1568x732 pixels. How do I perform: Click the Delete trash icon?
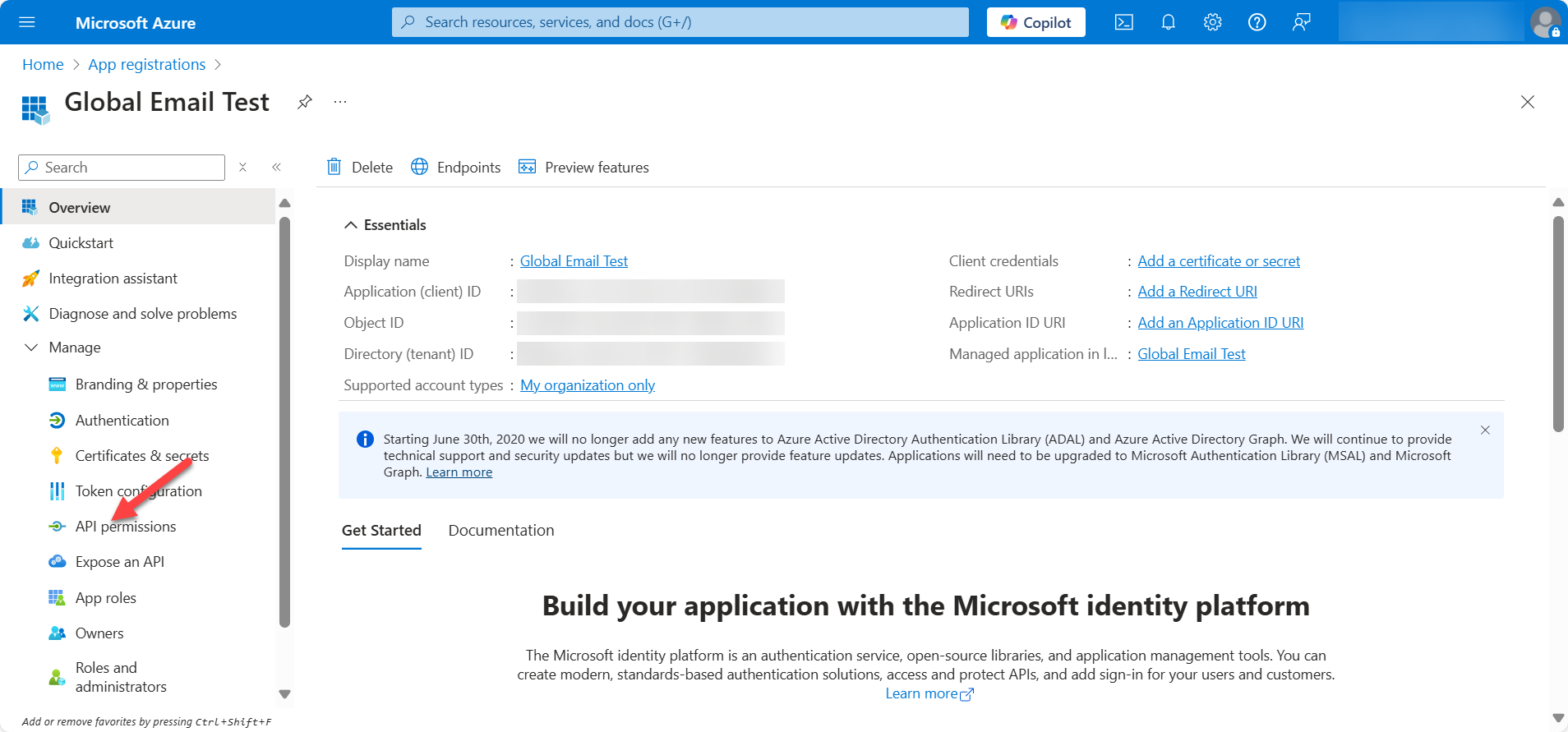coord(334,167)
